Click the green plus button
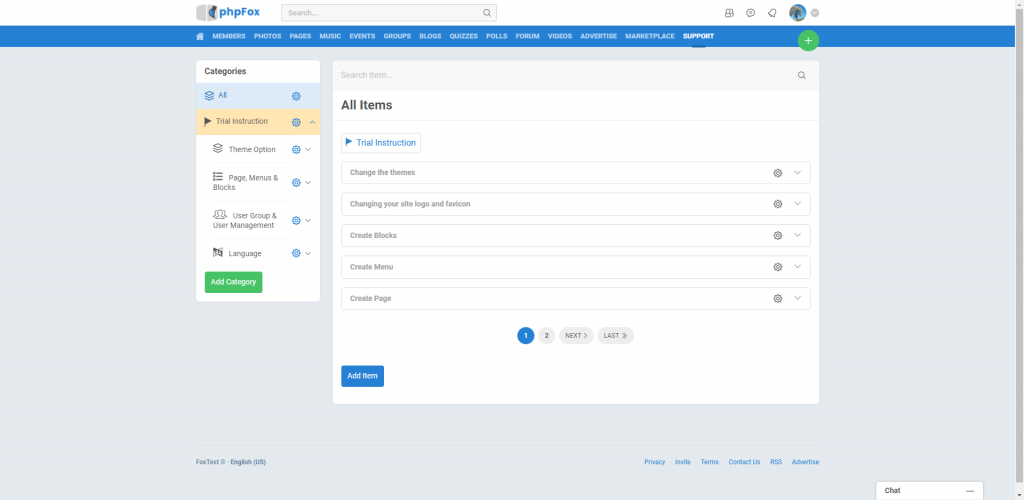This screenshot has height=500, width=1024. coord(808,40)
